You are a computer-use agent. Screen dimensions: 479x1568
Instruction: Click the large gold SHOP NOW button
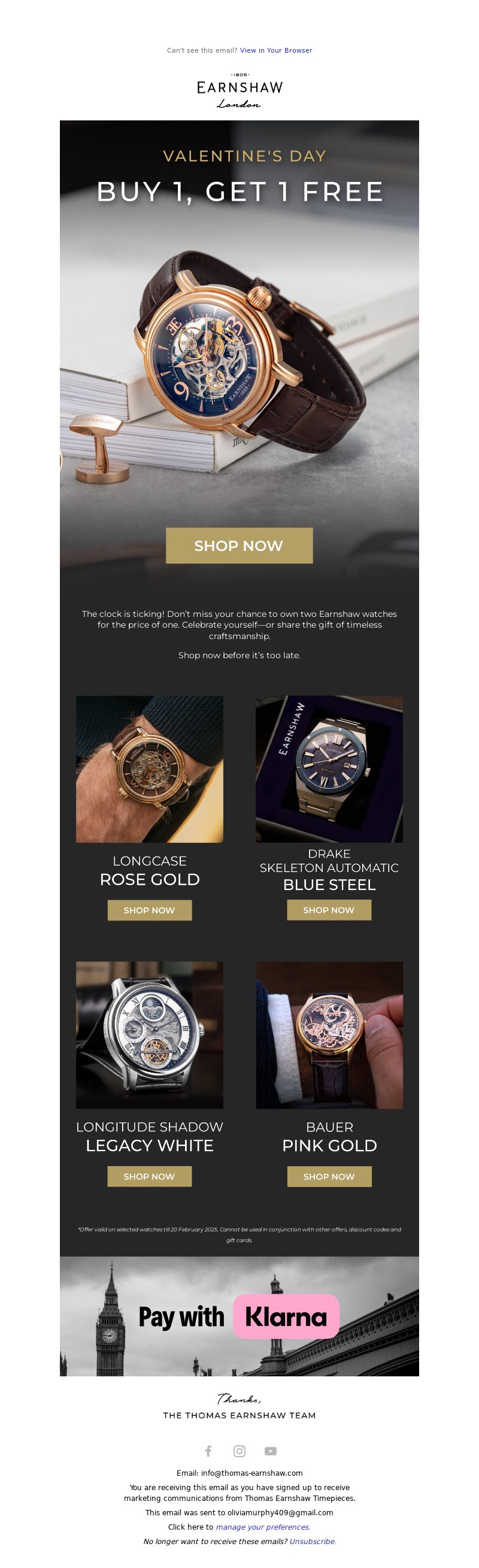tap(239, 546)
